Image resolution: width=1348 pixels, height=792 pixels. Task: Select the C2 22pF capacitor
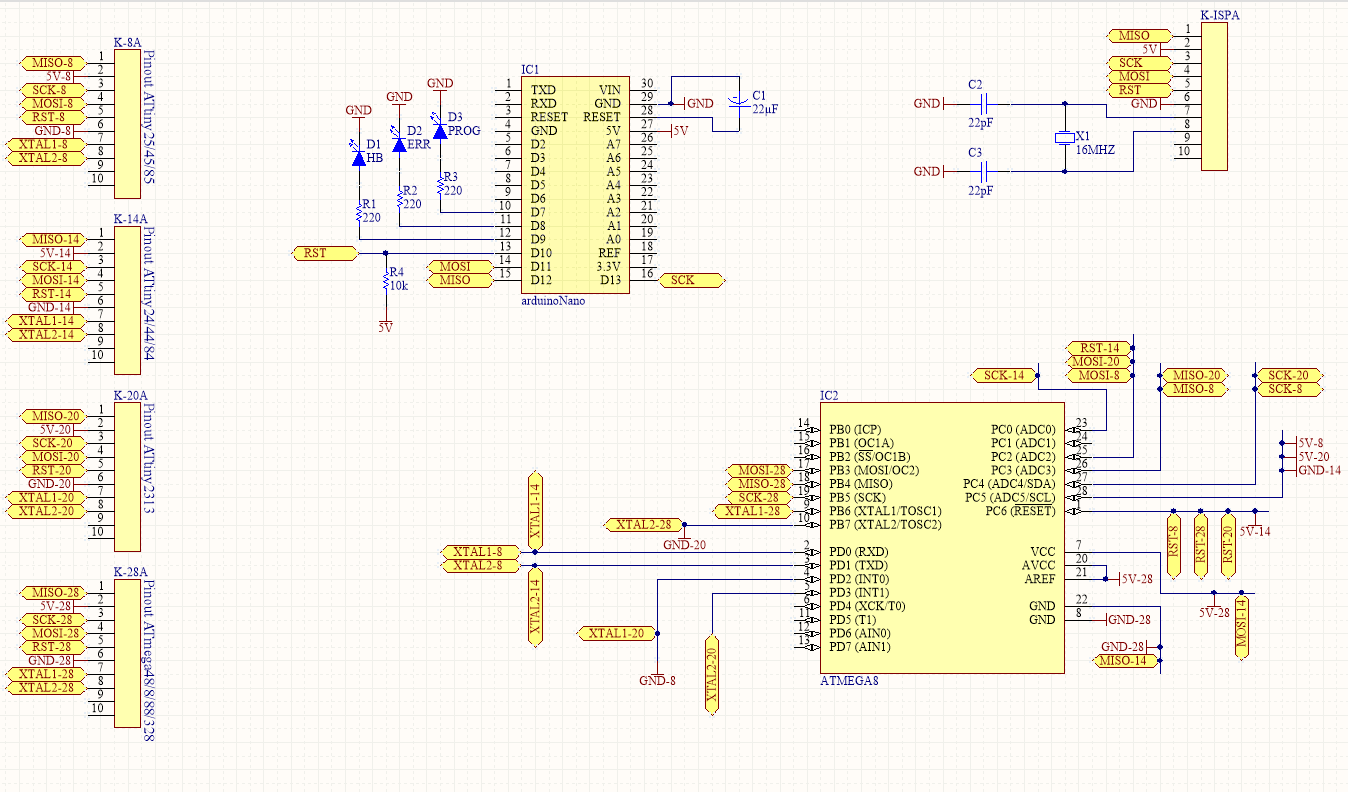pos(984,103)
